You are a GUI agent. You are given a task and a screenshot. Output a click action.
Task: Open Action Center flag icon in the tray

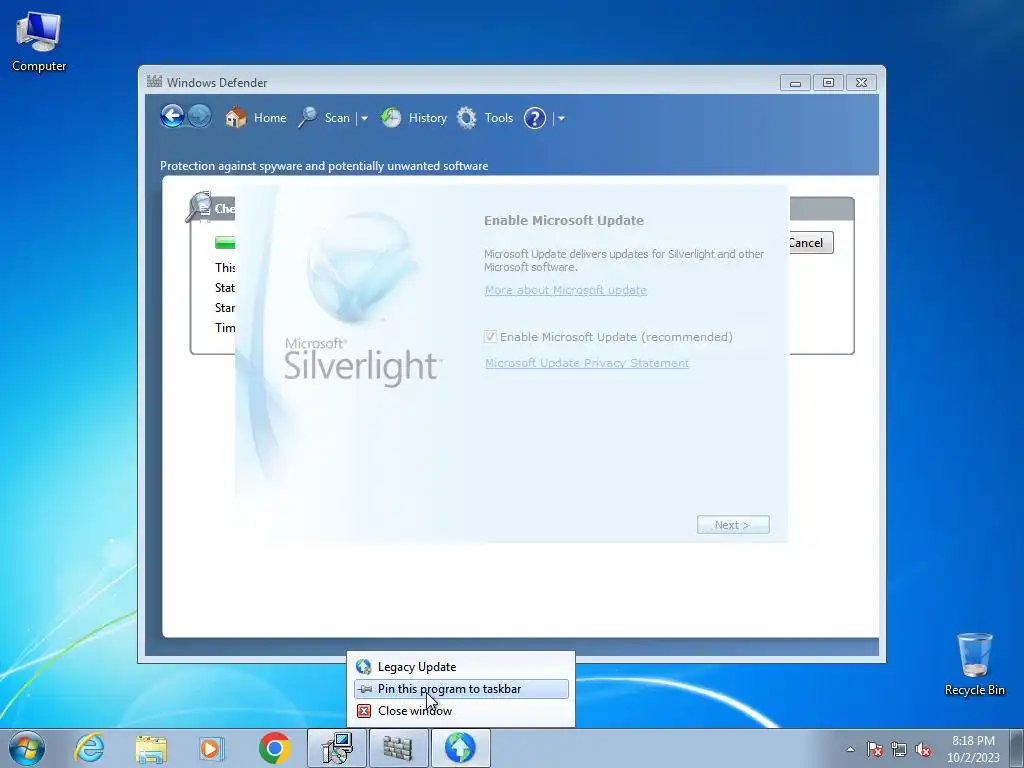point(874,749)
